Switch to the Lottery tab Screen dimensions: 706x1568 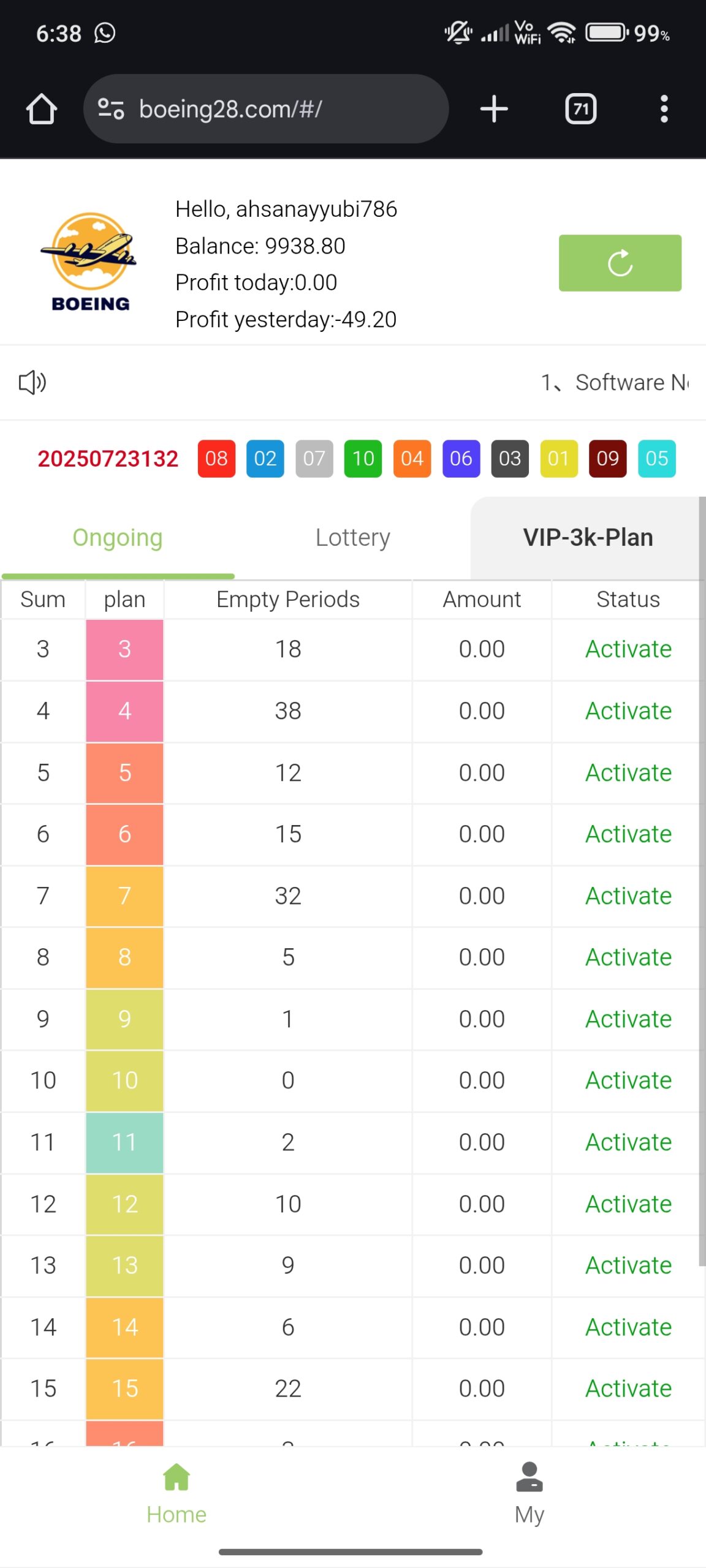pos(352,537)
